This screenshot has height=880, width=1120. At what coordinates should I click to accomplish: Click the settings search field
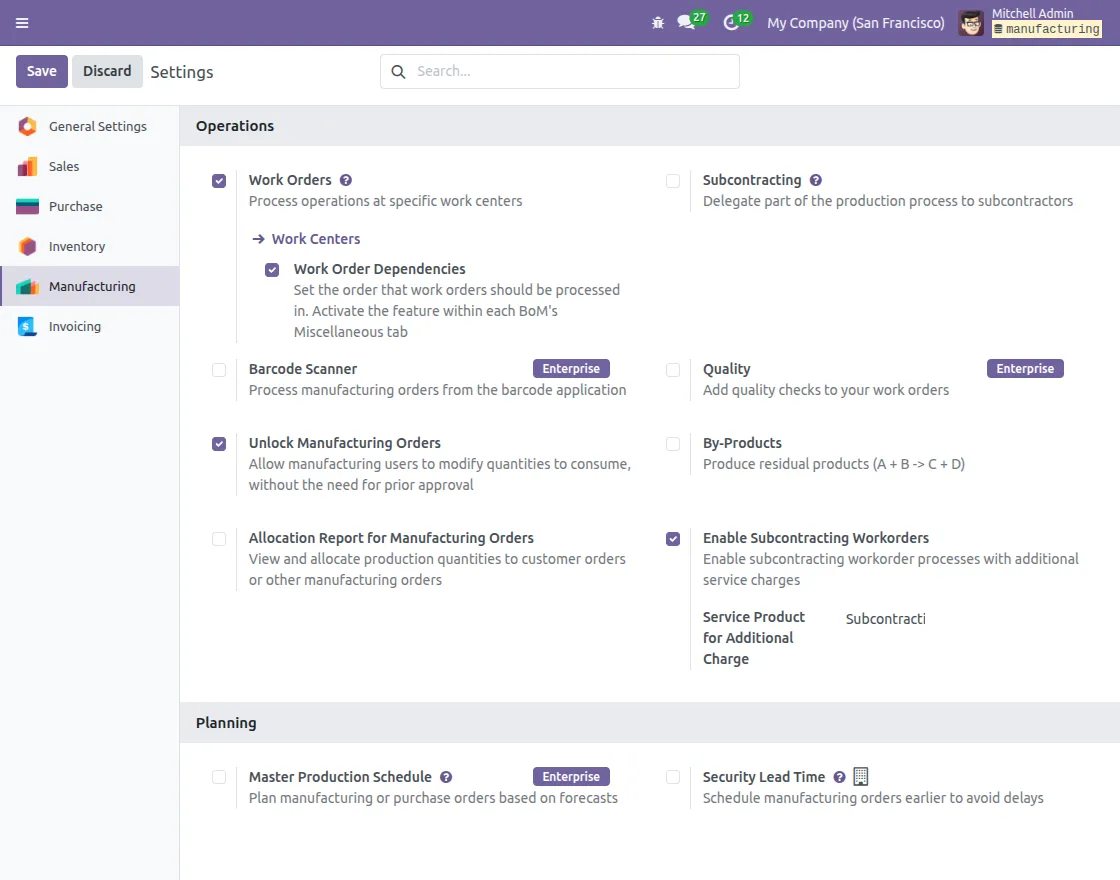pos(560,71)
